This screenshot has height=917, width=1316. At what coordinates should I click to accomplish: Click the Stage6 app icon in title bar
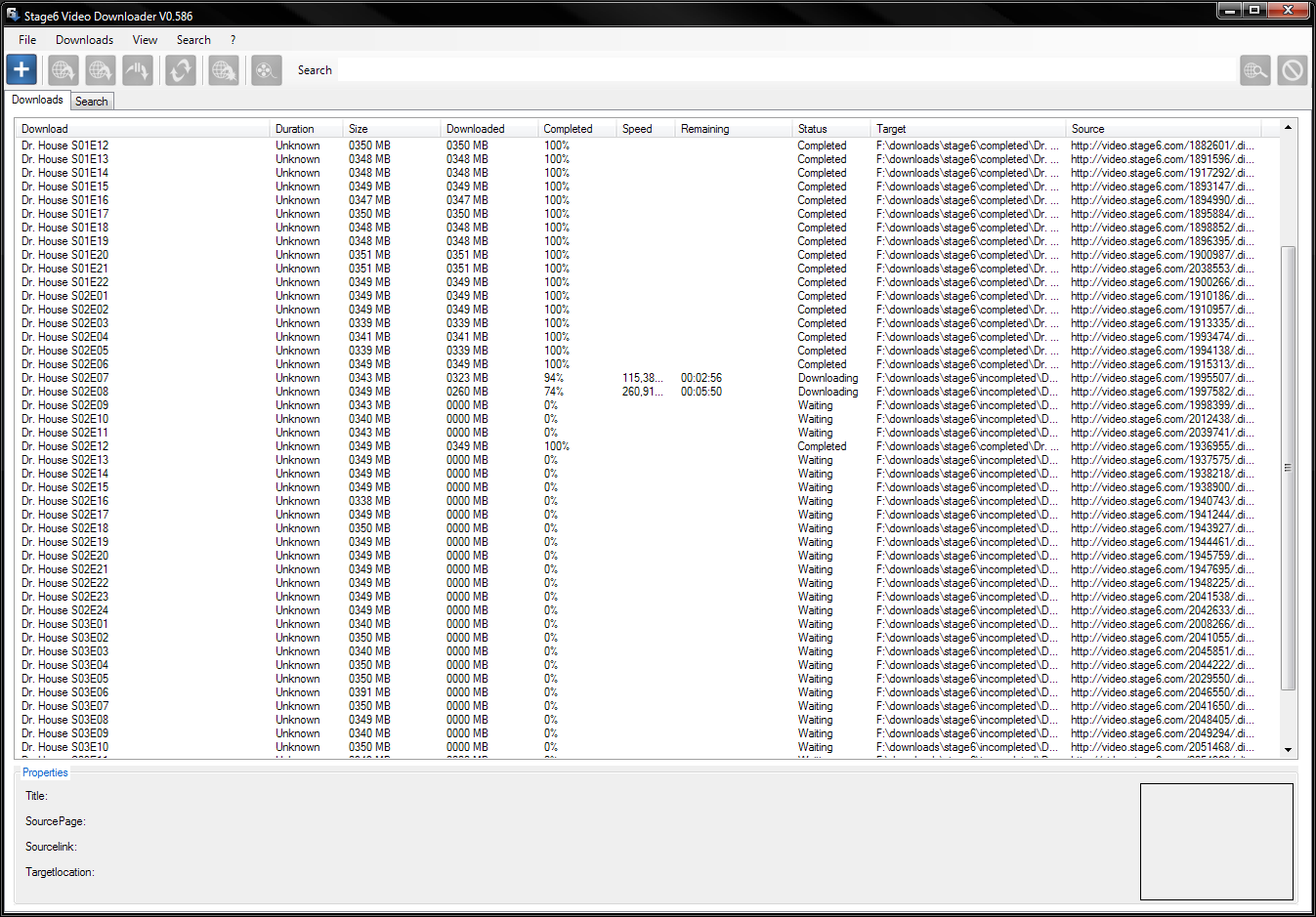(13, 15)
